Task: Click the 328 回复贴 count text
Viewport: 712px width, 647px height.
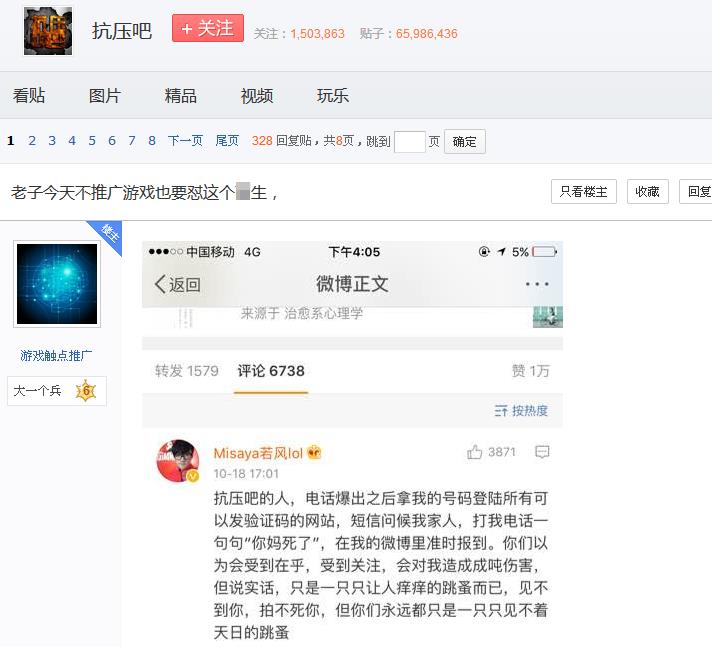Action: 282,141
